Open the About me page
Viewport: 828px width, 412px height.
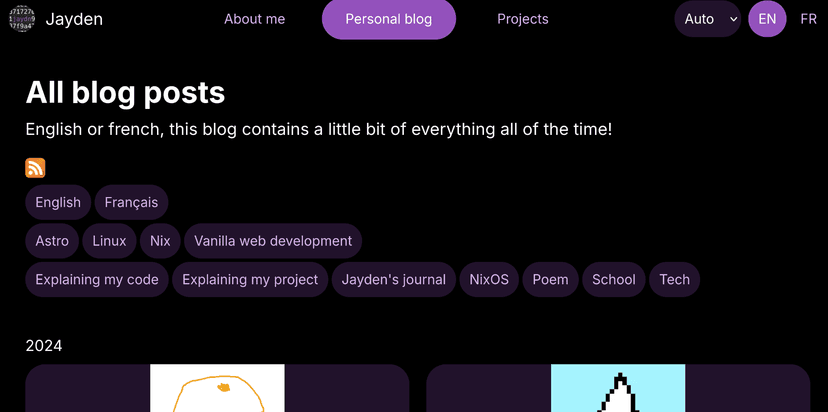(254, 19)
